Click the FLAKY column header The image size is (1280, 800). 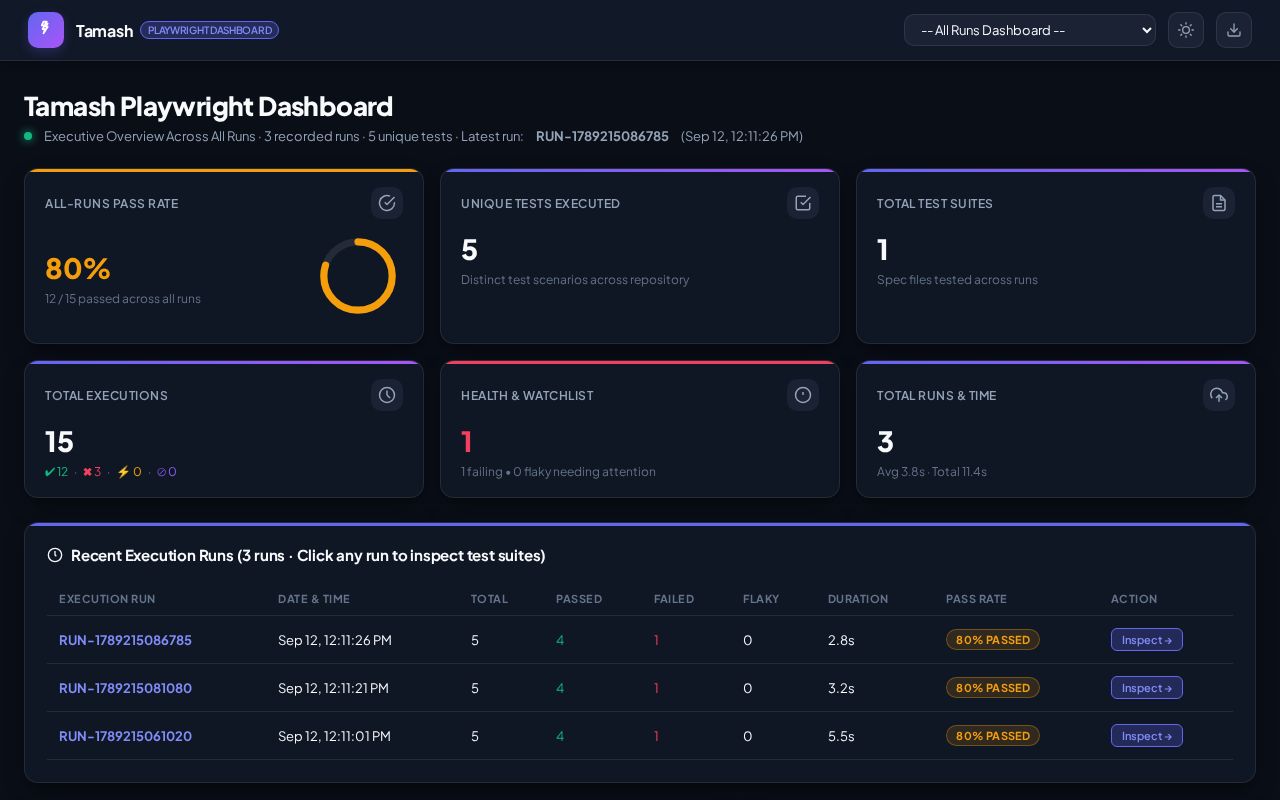761,599
